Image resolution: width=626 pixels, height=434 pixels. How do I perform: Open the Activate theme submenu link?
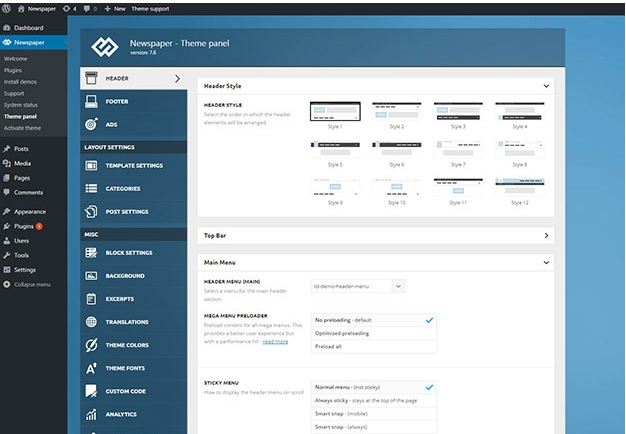tap(22, 128)
